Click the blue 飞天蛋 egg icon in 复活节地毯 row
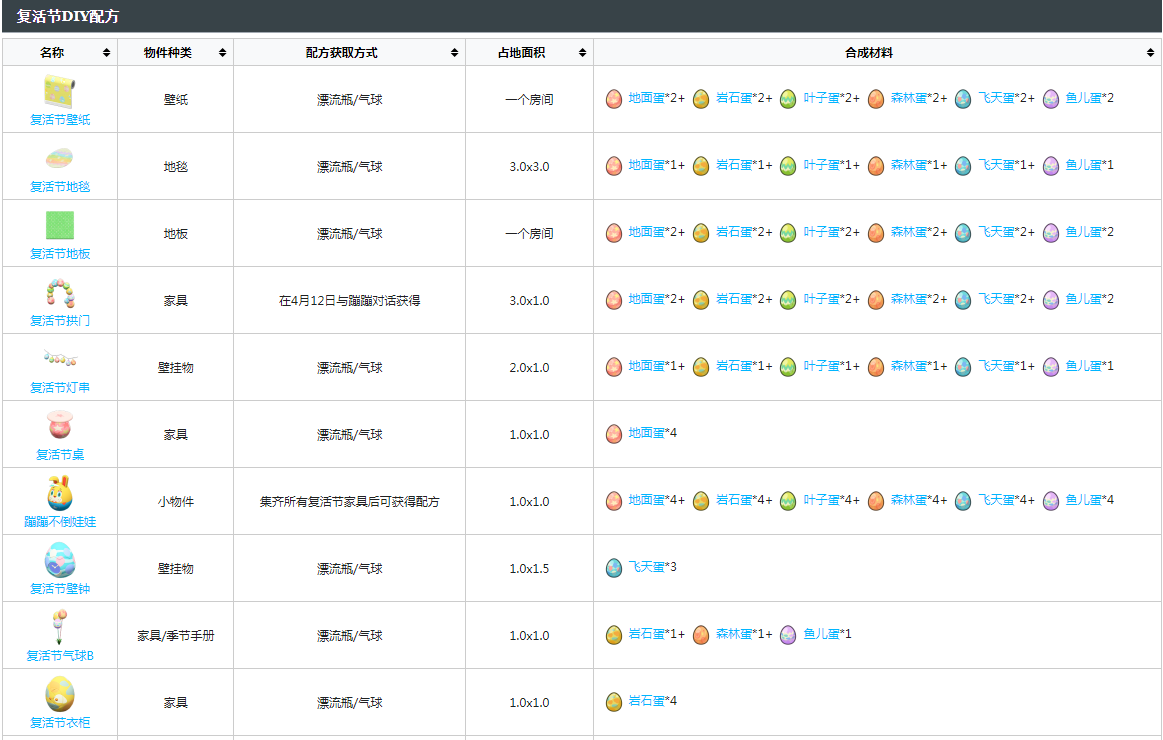 pyautogui.click(x=963, y=166)
